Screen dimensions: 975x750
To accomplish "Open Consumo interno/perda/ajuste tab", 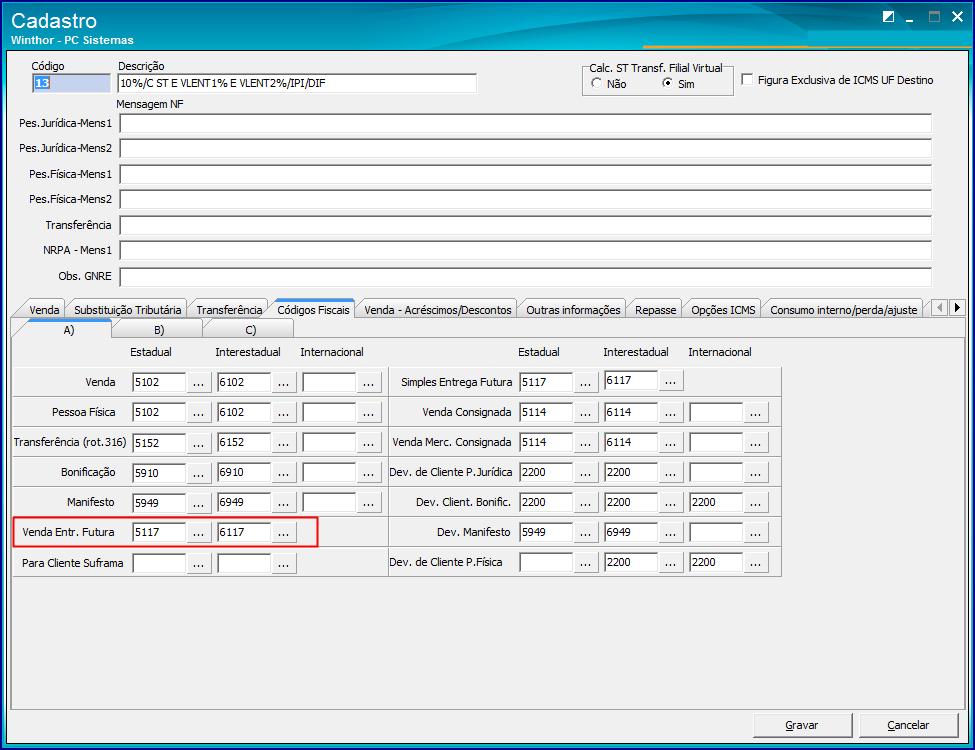I will [x=844, y=310].
